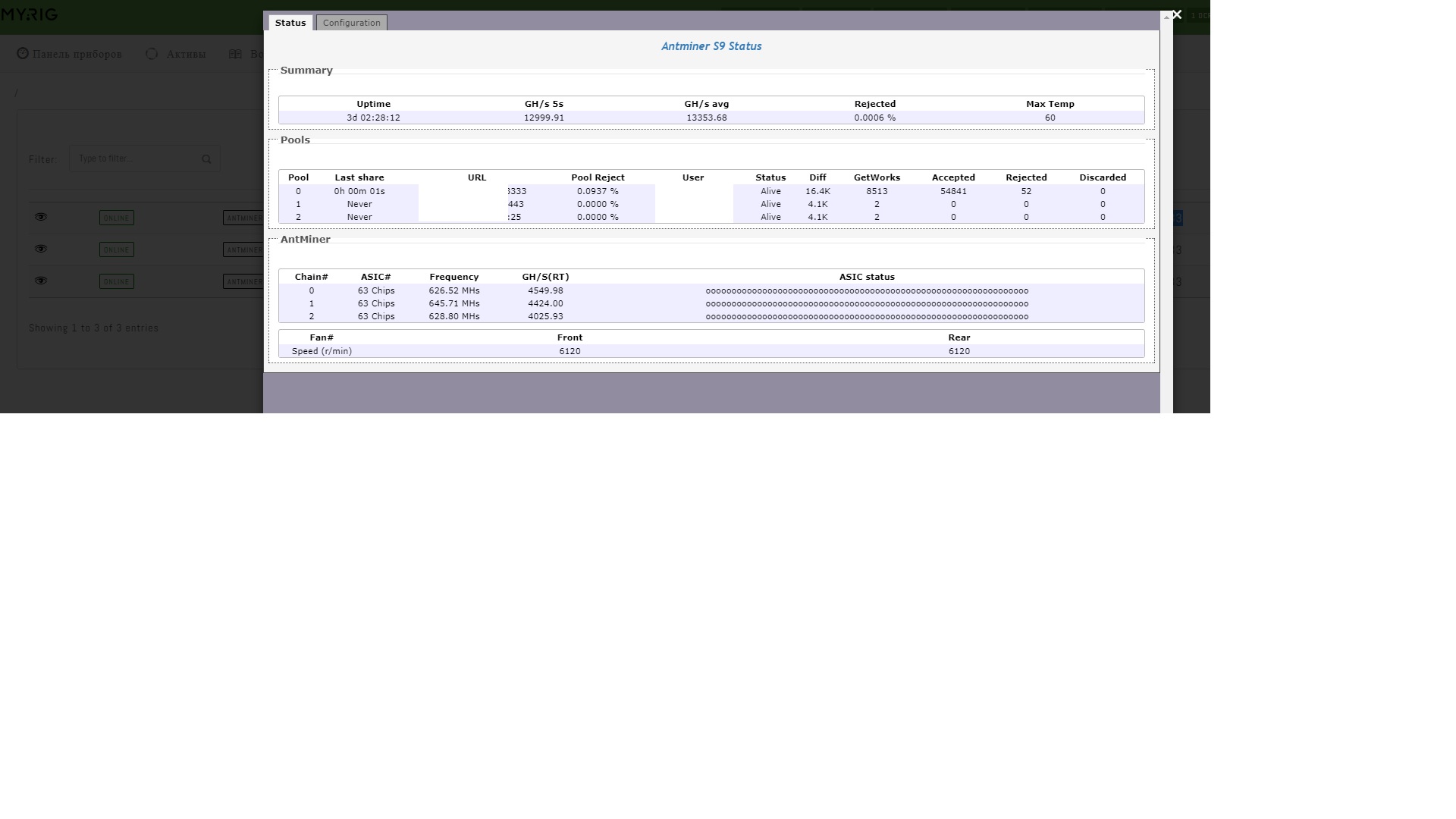Click the 'Showing 1 to 3 of 3 entries' text
1456x819 pixels.
pyautogui.click(x=93, y=328)
